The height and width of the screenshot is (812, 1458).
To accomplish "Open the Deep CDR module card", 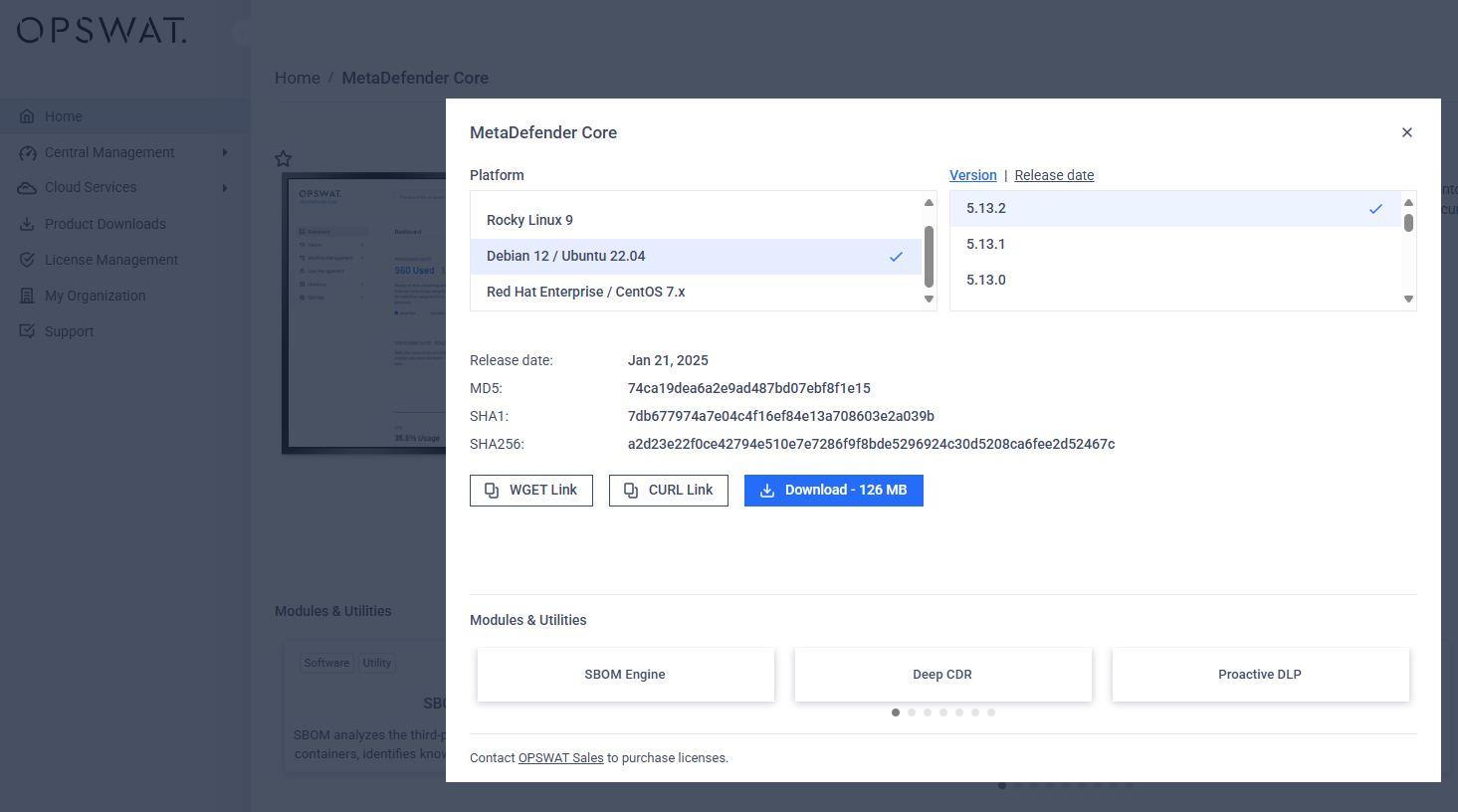I will (942, 675).
